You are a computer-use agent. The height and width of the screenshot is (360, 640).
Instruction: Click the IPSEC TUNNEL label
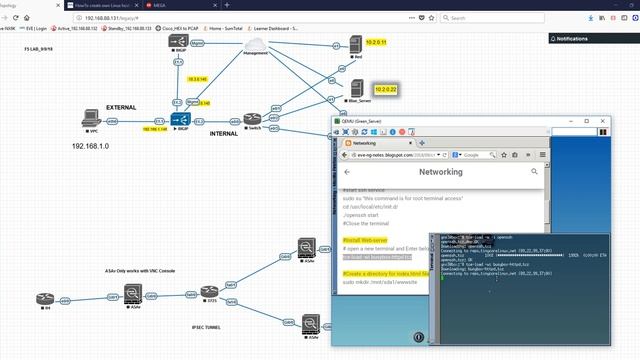pyautogui.click(x=206, y=327)
